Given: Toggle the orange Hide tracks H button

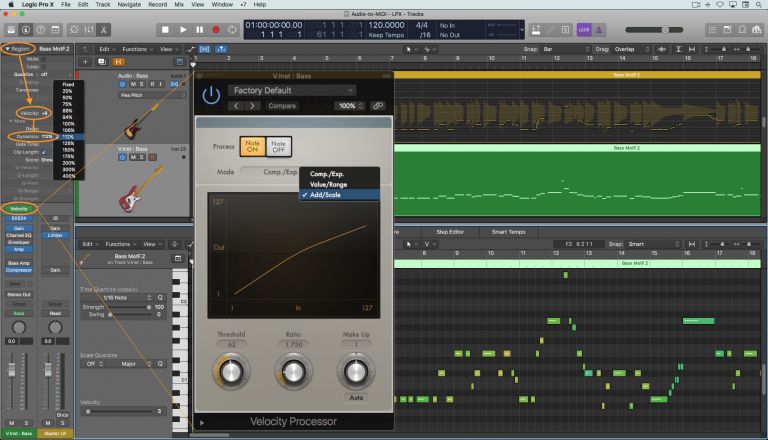Looking at the screenshot, I should coord(118,62).
